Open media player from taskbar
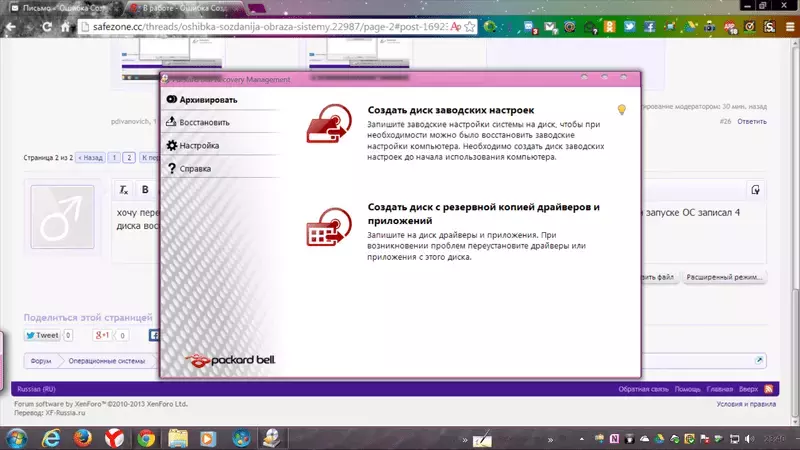This screenshot has width=800, height=450. pos(208,438)
